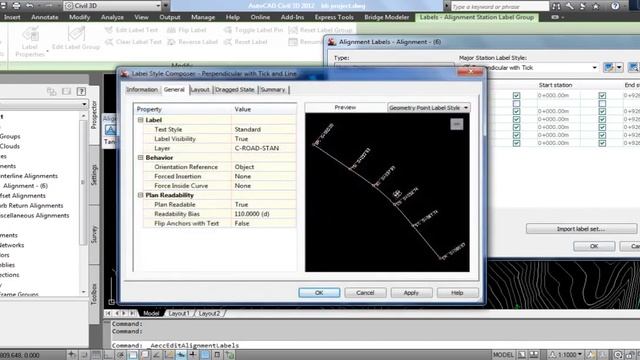Click the print icon in quick access toolbar

point(16,6)
